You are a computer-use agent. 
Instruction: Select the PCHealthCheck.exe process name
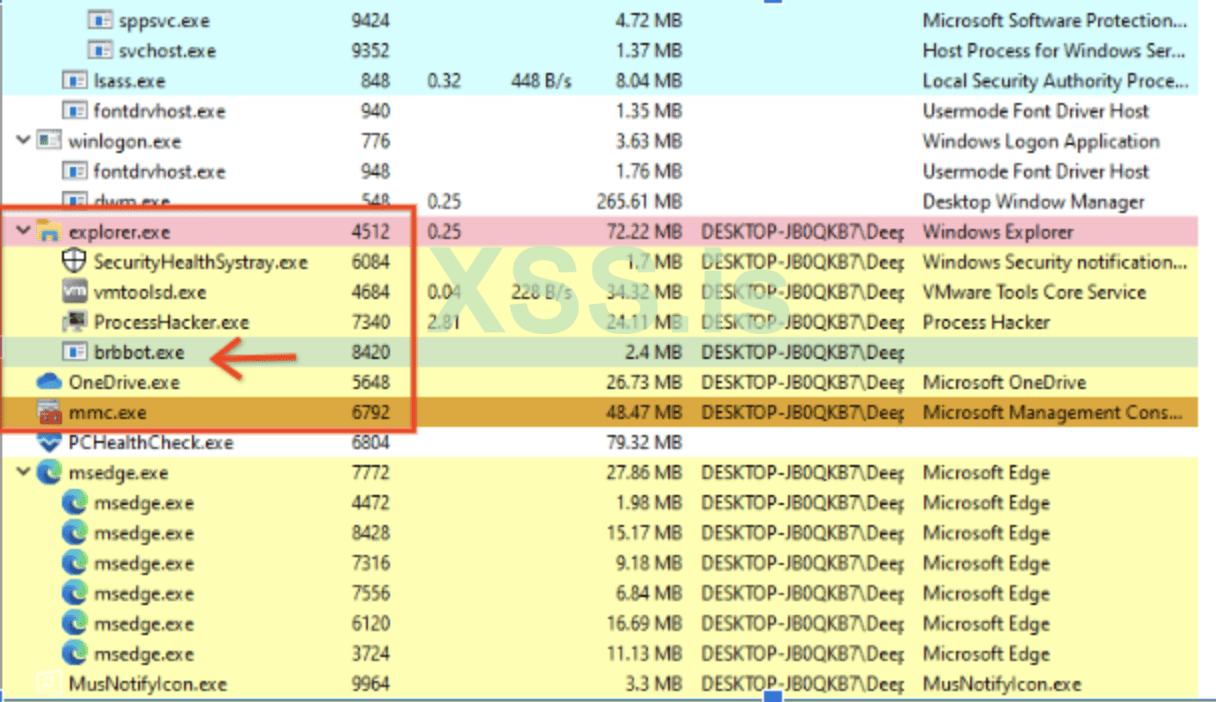[x=151, y=442]
